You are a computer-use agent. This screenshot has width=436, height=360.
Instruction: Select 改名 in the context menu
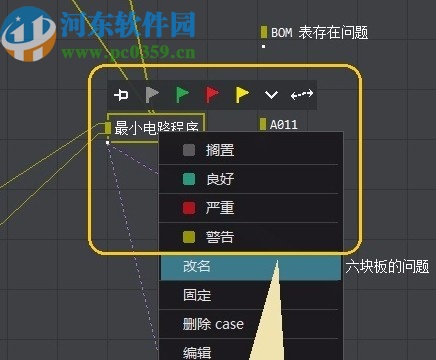pos(251,267)
